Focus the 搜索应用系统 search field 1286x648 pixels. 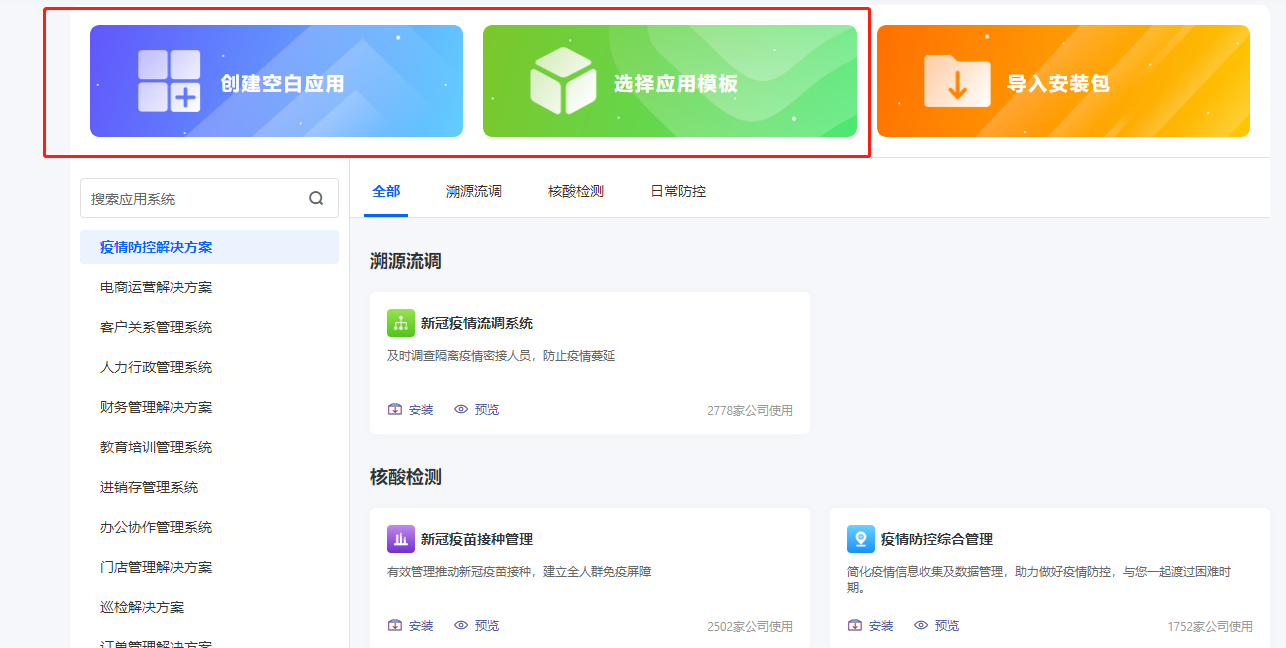(195, 198)
